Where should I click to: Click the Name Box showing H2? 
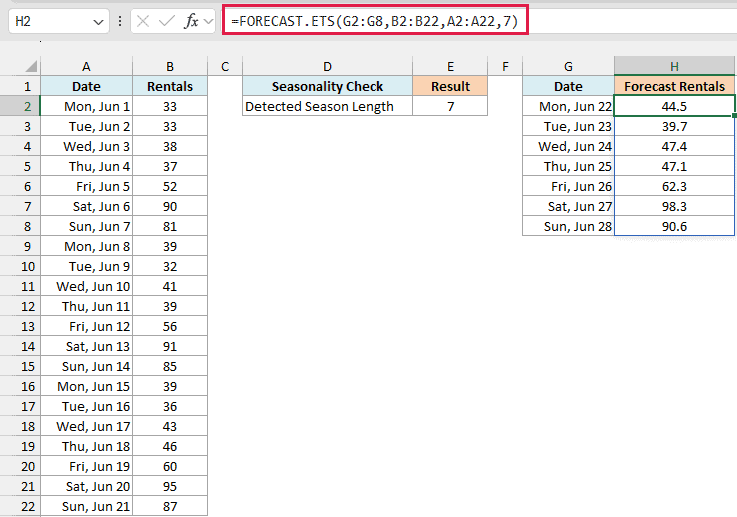click(x=59, y=21)
